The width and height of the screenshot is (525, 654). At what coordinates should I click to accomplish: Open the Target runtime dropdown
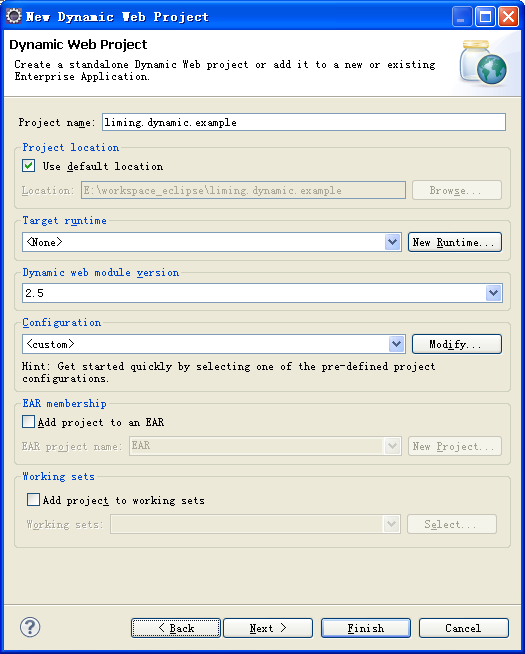tap(392, 242)
